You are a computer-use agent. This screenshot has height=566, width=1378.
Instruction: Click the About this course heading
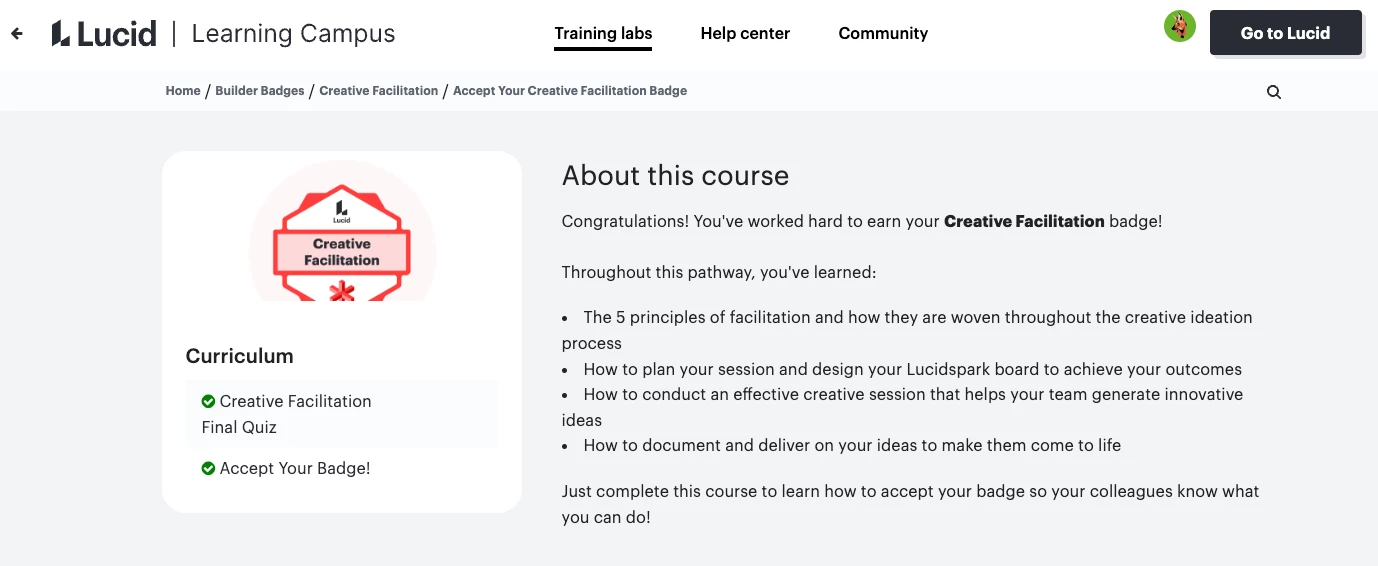[x=675, y=176]
